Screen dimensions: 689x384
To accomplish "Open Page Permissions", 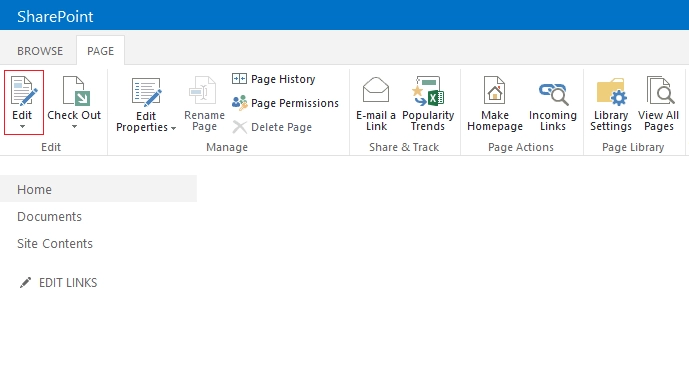I will [x=285, y=103].
